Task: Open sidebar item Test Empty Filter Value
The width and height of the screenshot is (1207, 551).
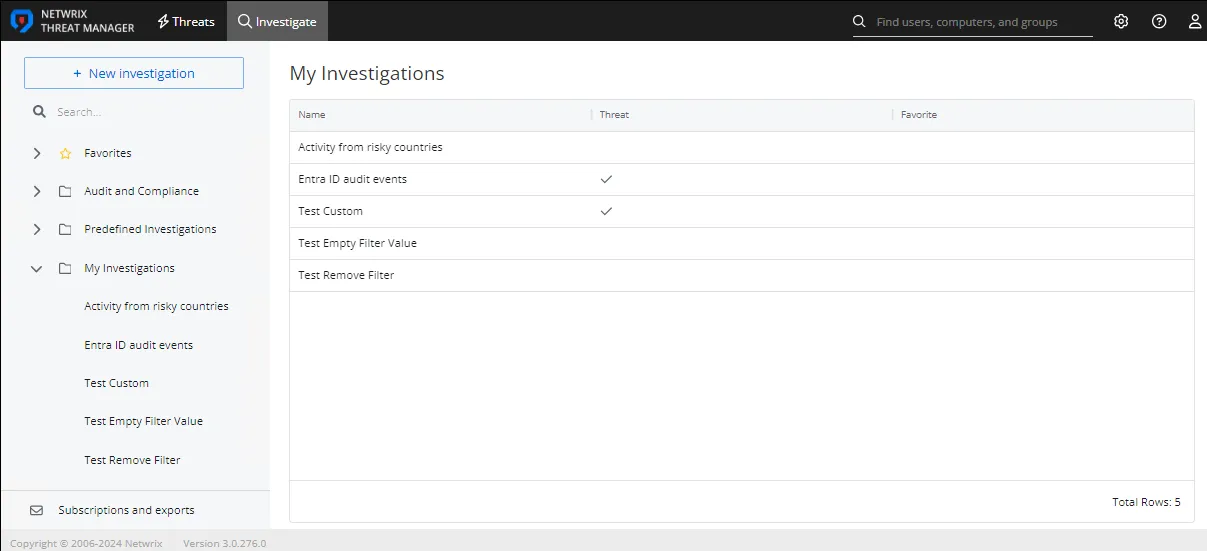Action: pos(143,421)
